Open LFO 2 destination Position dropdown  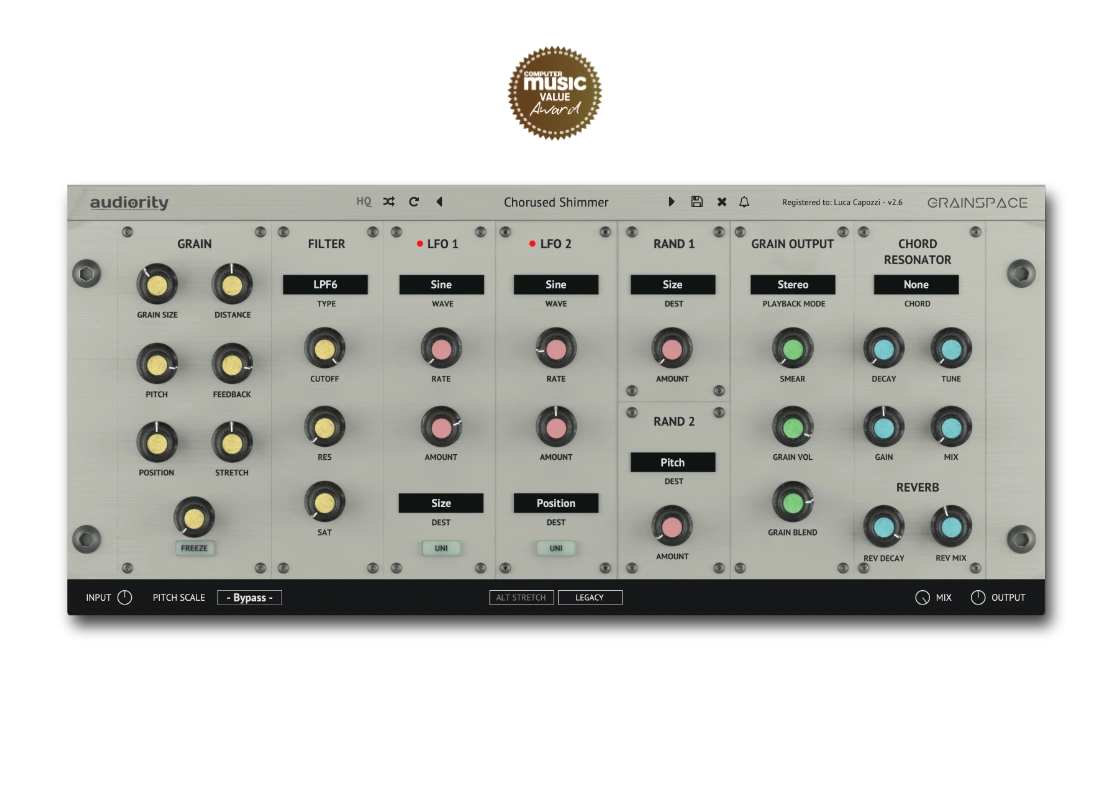pos(556,503)
